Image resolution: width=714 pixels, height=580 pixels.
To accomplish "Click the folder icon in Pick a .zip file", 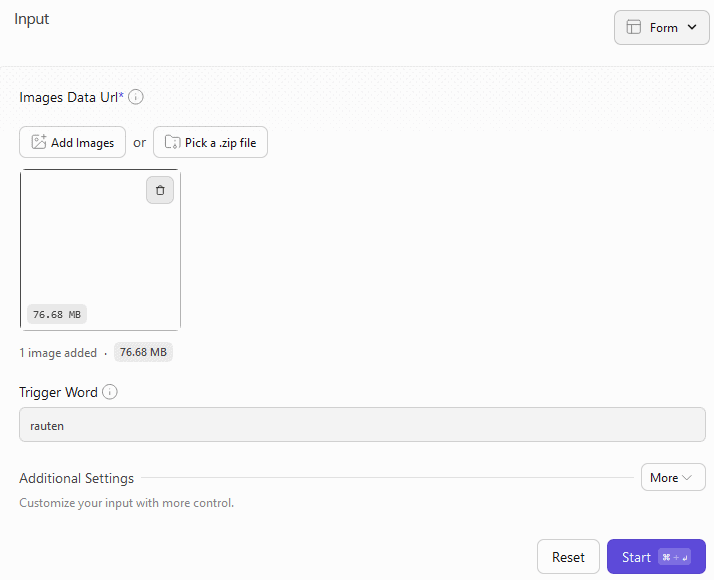I will click(172, 143).
